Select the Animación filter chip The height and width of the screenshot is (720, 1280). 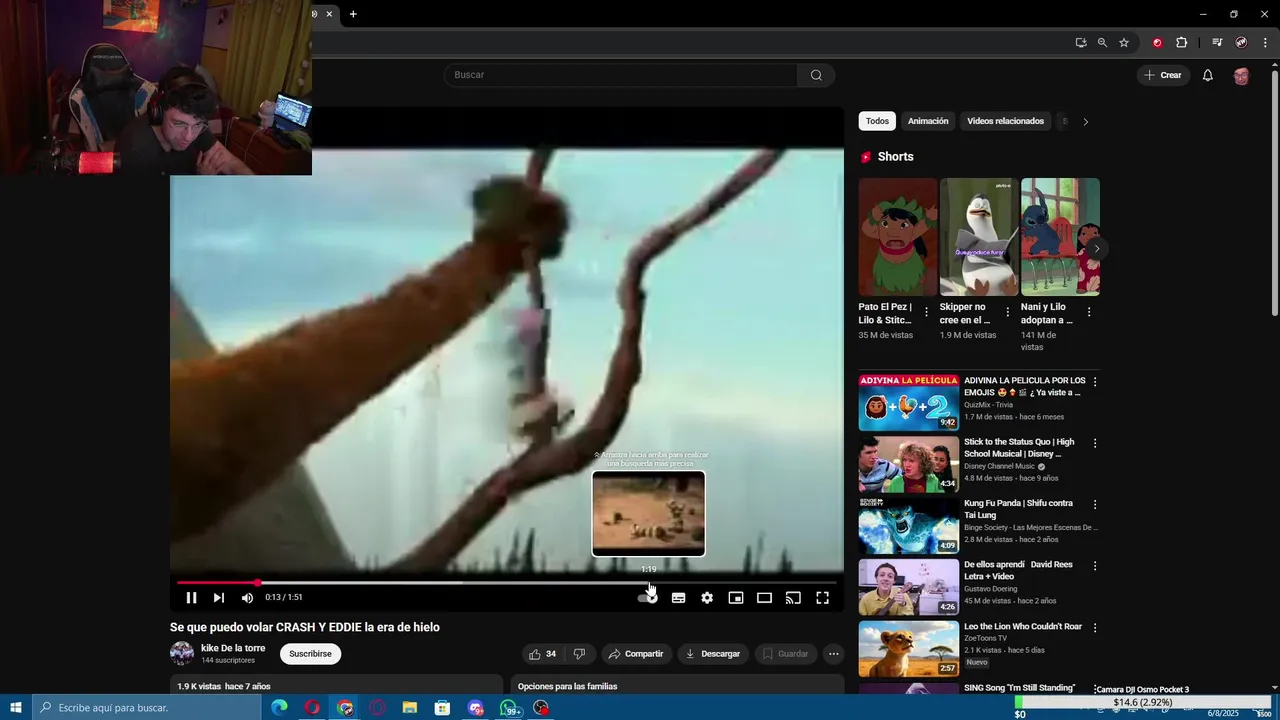tap(928, 121)
